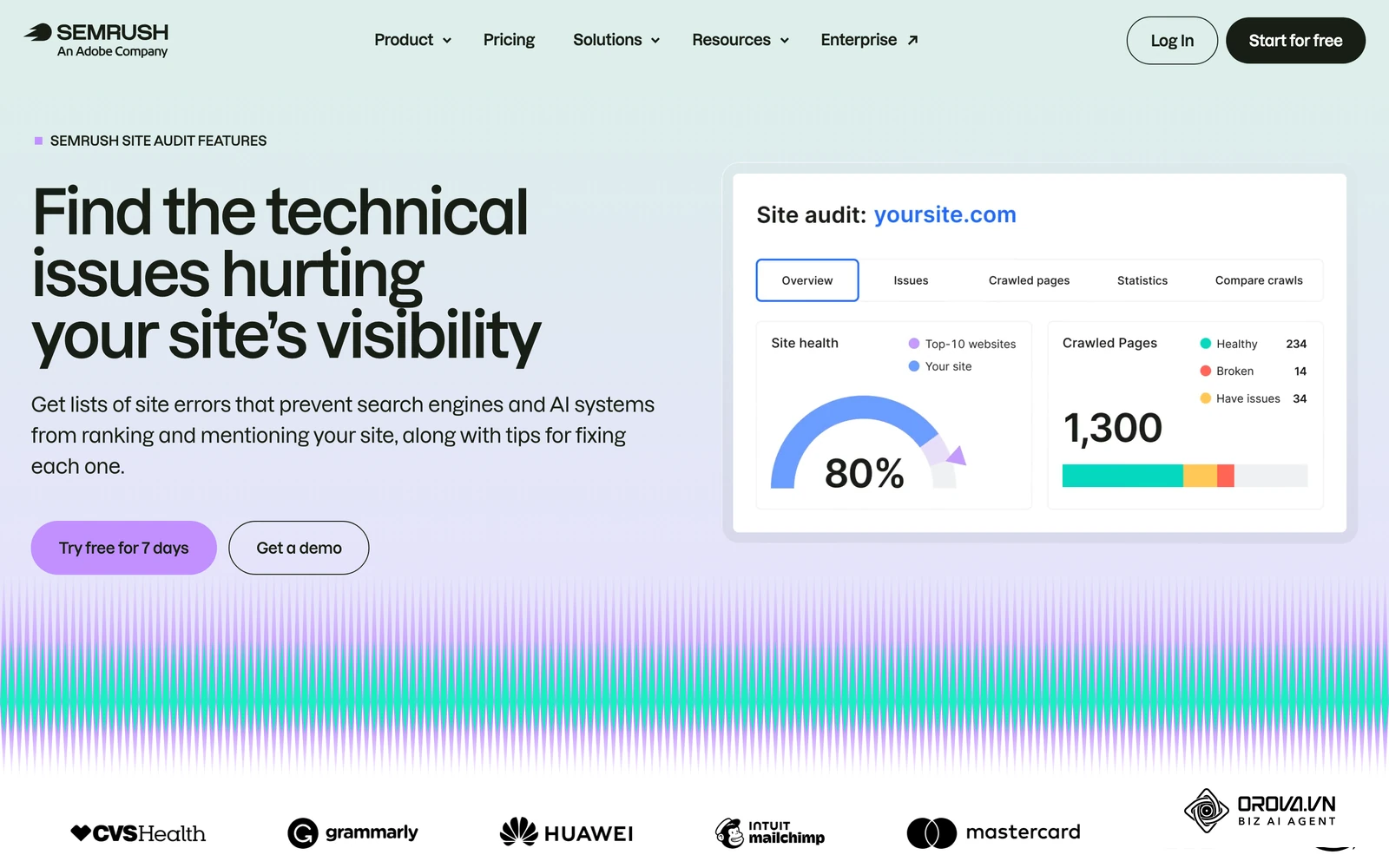Click the Mastercard logo
The image size is (1389, 868).
[993, 832]
